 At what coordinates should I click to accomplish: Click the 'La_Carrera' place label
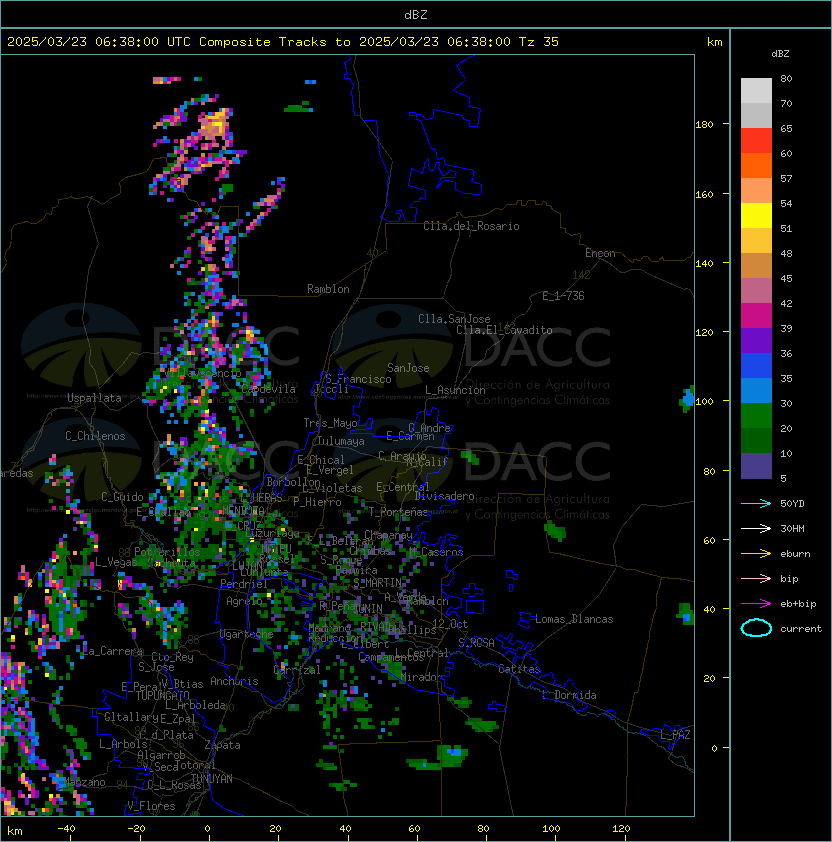pyautogui.click(x=113, y=651)
